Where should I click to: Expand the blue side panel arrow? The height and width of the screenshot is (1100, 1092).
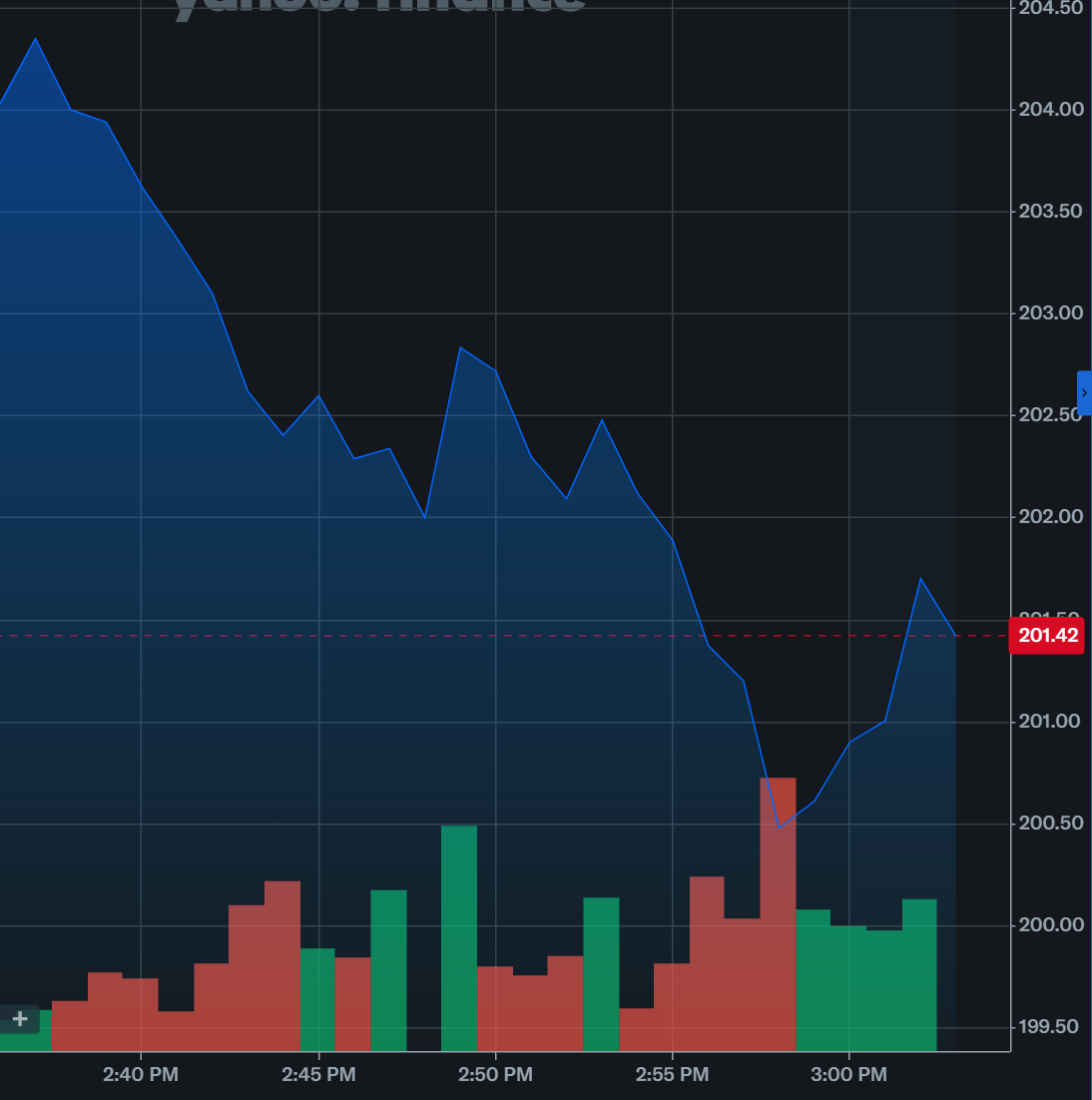click(x=1084, y=393)
